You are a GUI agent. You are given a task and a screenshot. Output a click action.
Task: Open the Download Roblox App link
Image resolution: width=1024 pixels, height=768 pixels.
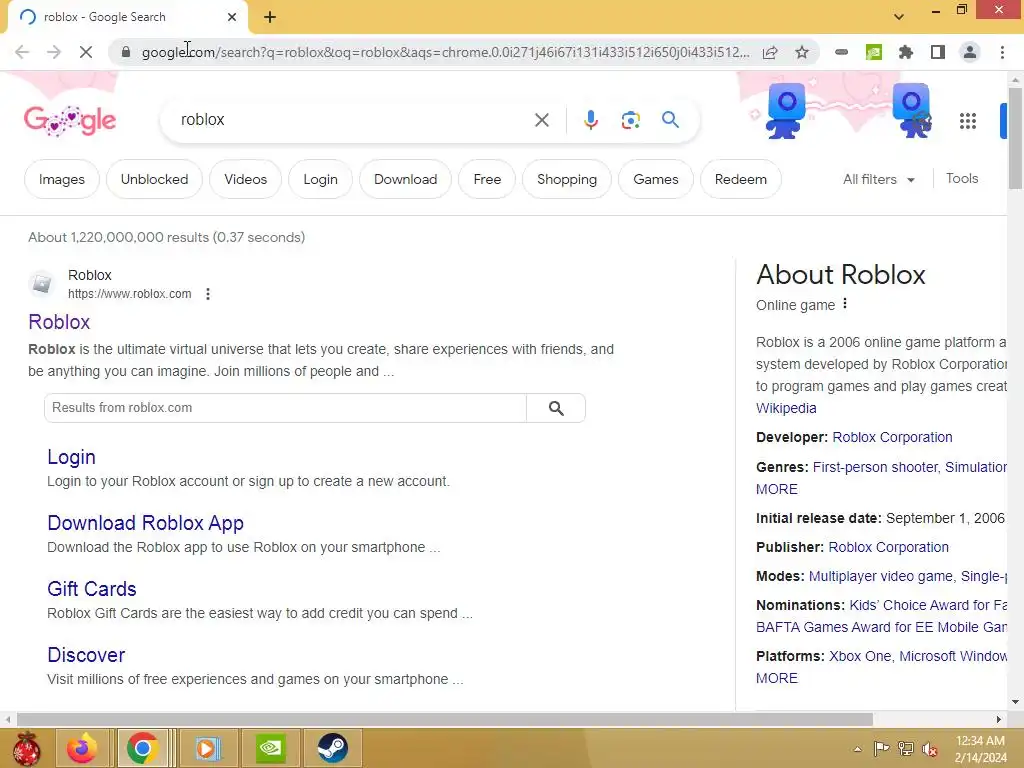(x=146, y=522)
